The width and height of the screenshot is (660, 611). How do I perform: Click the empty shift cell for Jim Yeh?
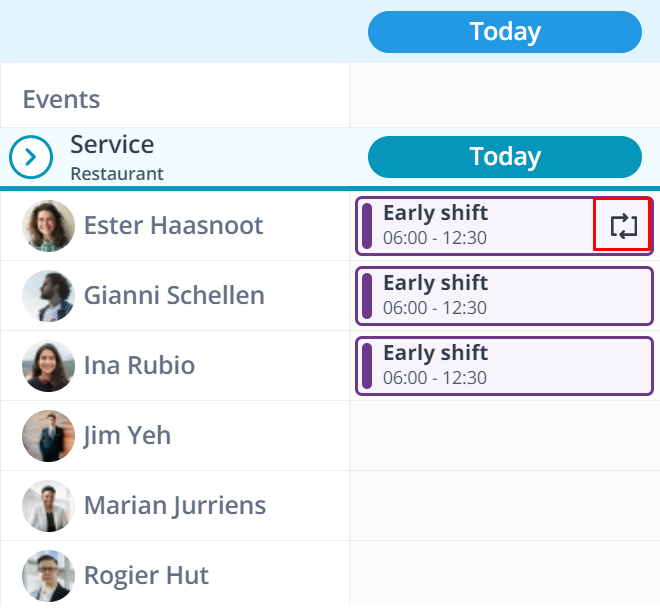coord(505,436)
